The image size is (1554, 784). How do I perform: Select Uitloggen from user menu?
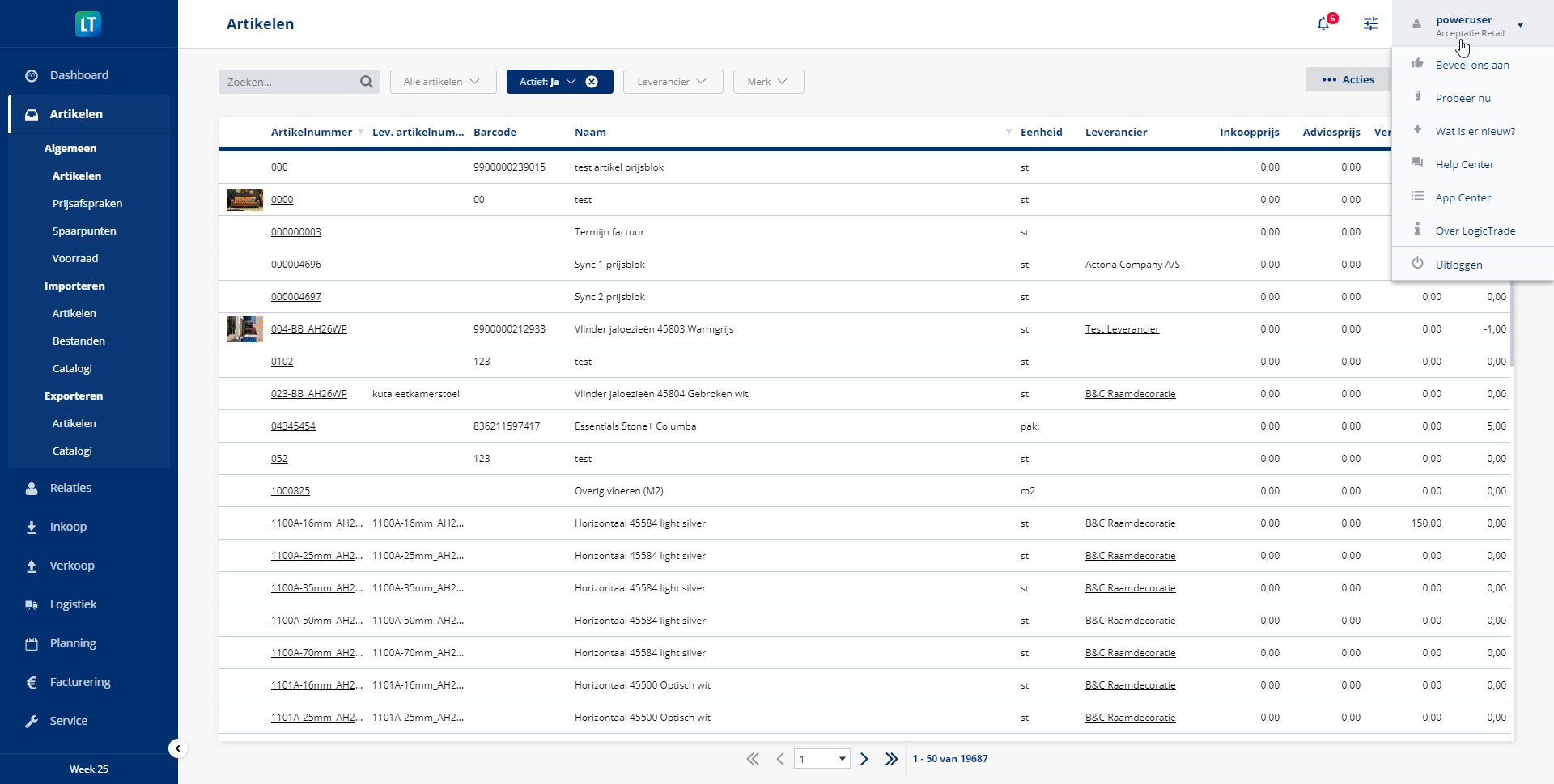[x=1458, y=265]
